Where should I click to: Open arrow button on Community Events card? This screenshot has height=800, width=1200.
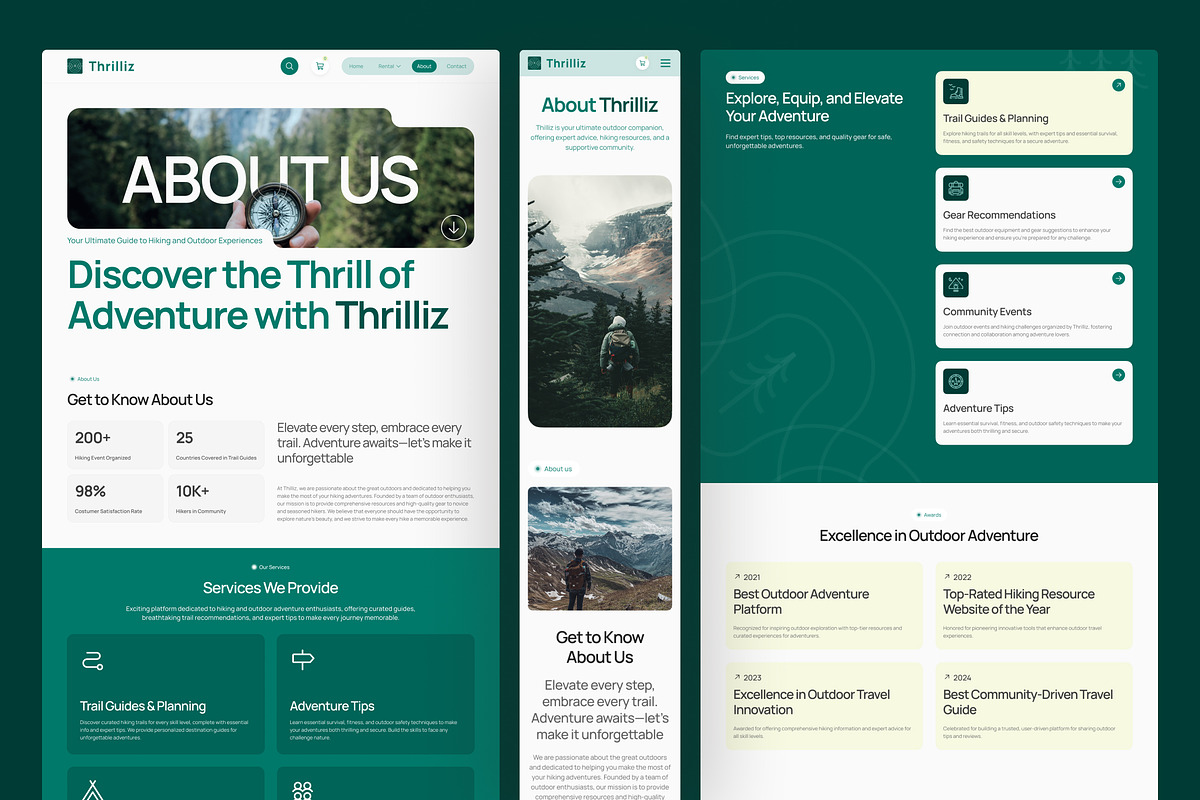point(1118,278)
